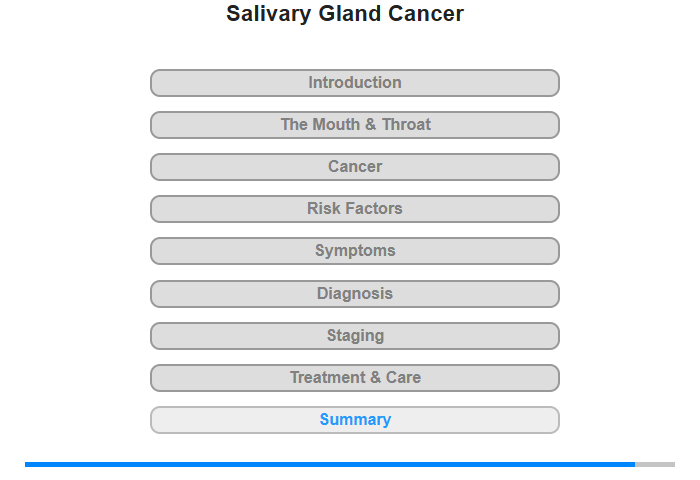Launch the Diagnosis chapter
Image resolution: width=700 pixels, height=480 pixels.
click(355, 294)
